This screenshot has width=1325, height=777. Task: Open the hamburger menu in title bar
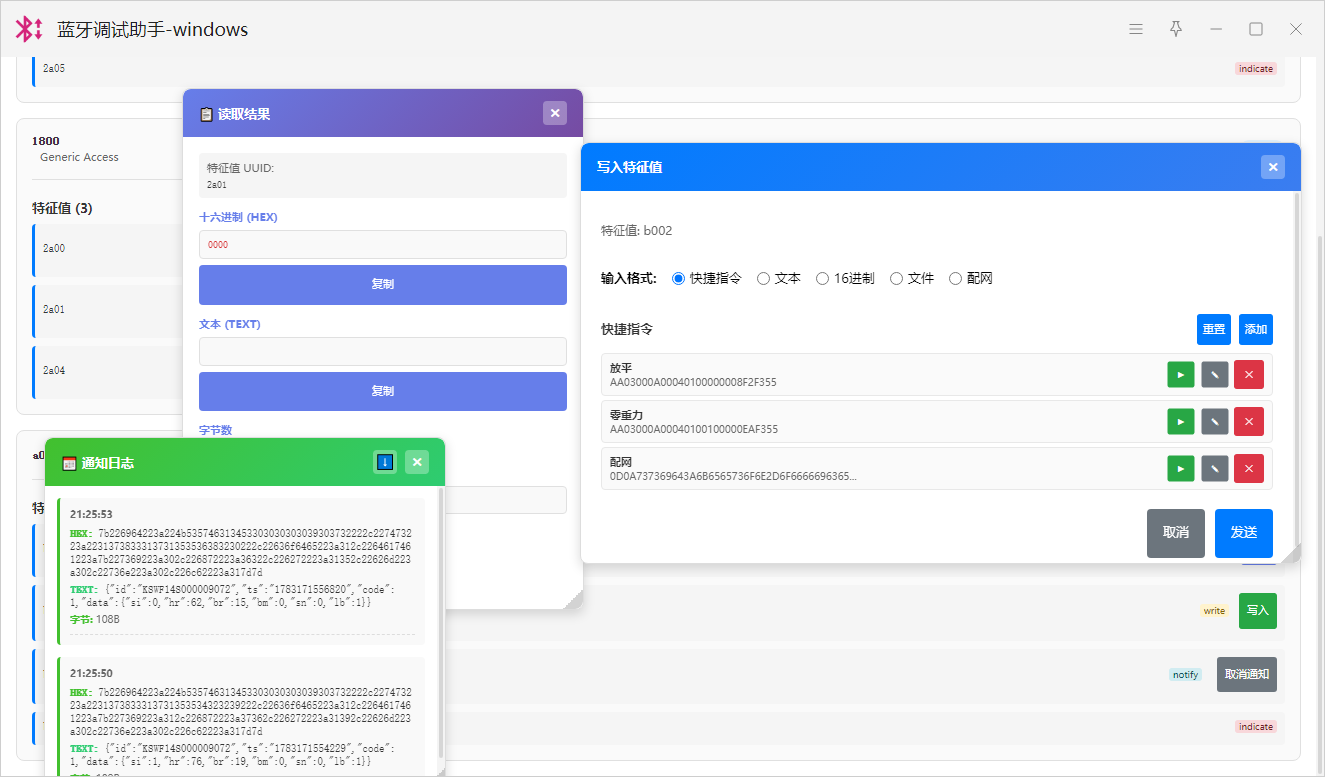point(1136,29)
